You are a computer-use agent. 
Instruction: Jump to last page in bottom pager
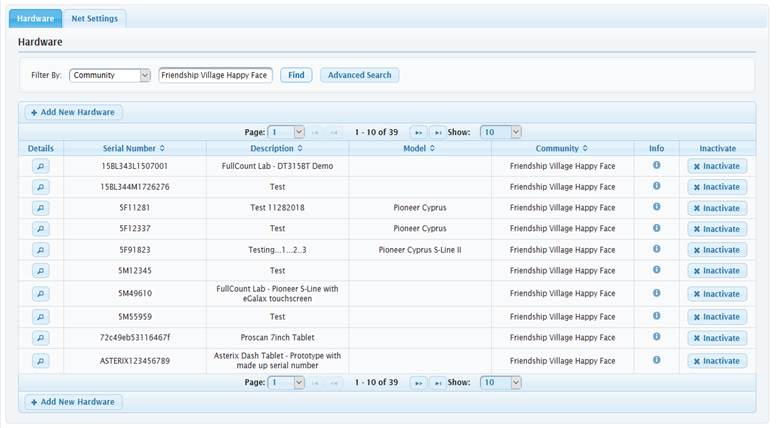point(437,383)
